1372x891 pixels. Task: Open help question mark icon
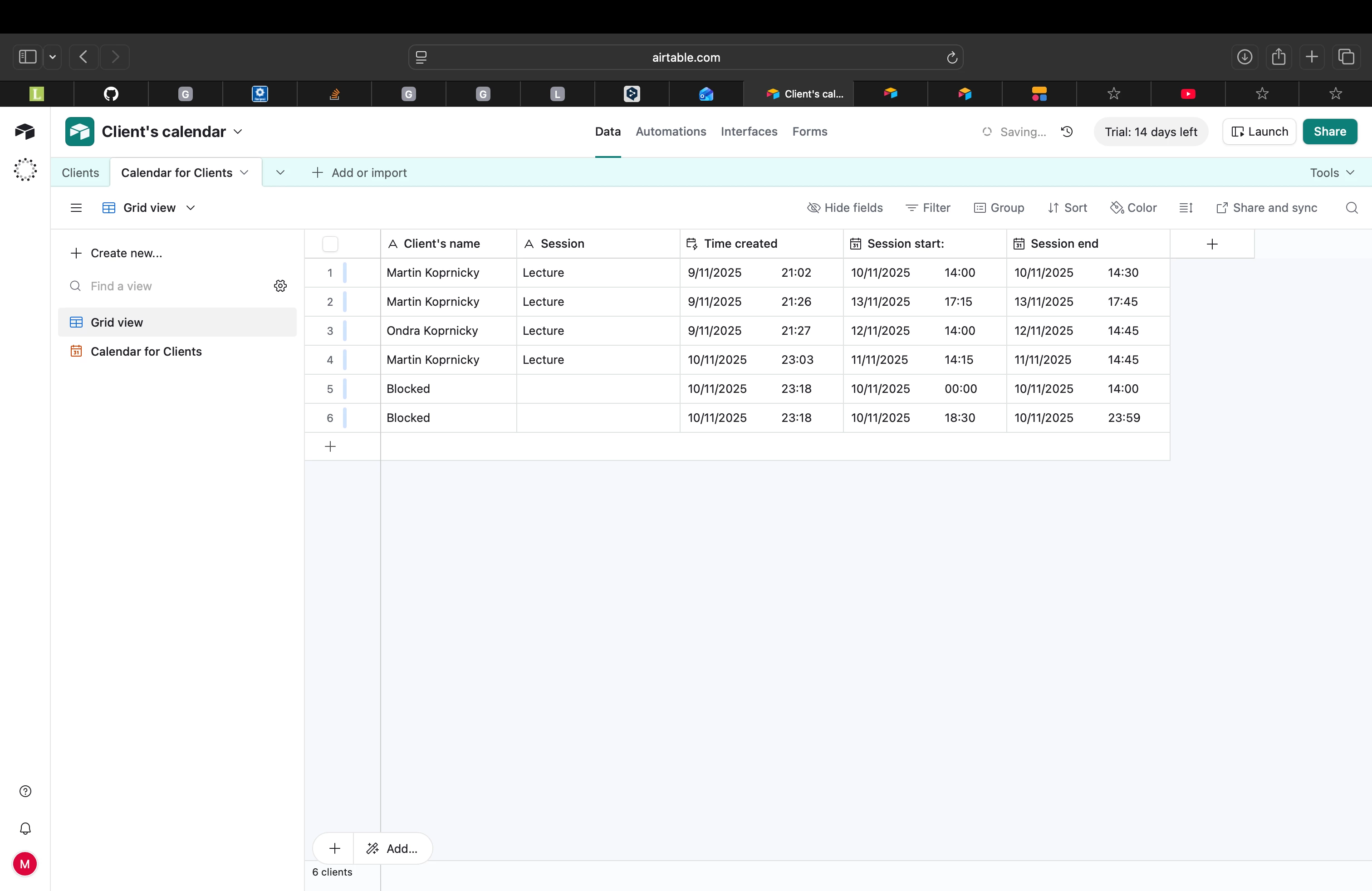[x=25, y=791]
